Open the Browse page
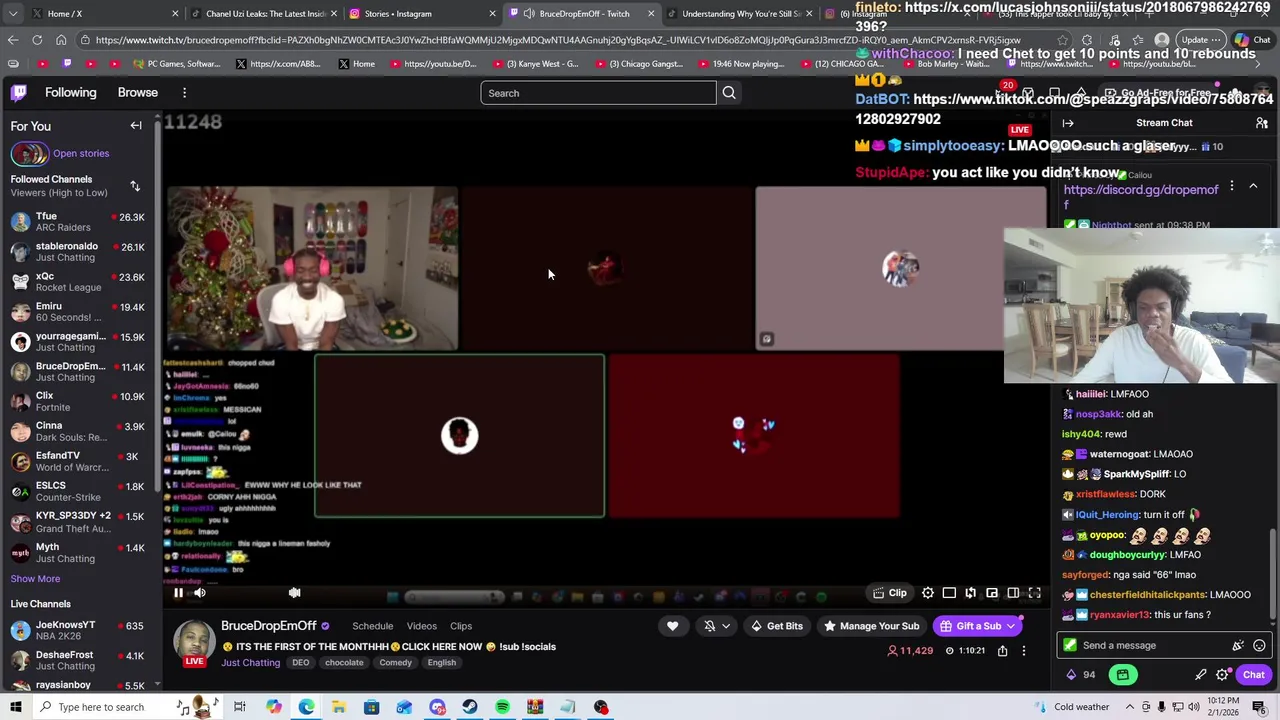Image resolution: width=1280 pixels, height=720 pixels. (138, 92)
